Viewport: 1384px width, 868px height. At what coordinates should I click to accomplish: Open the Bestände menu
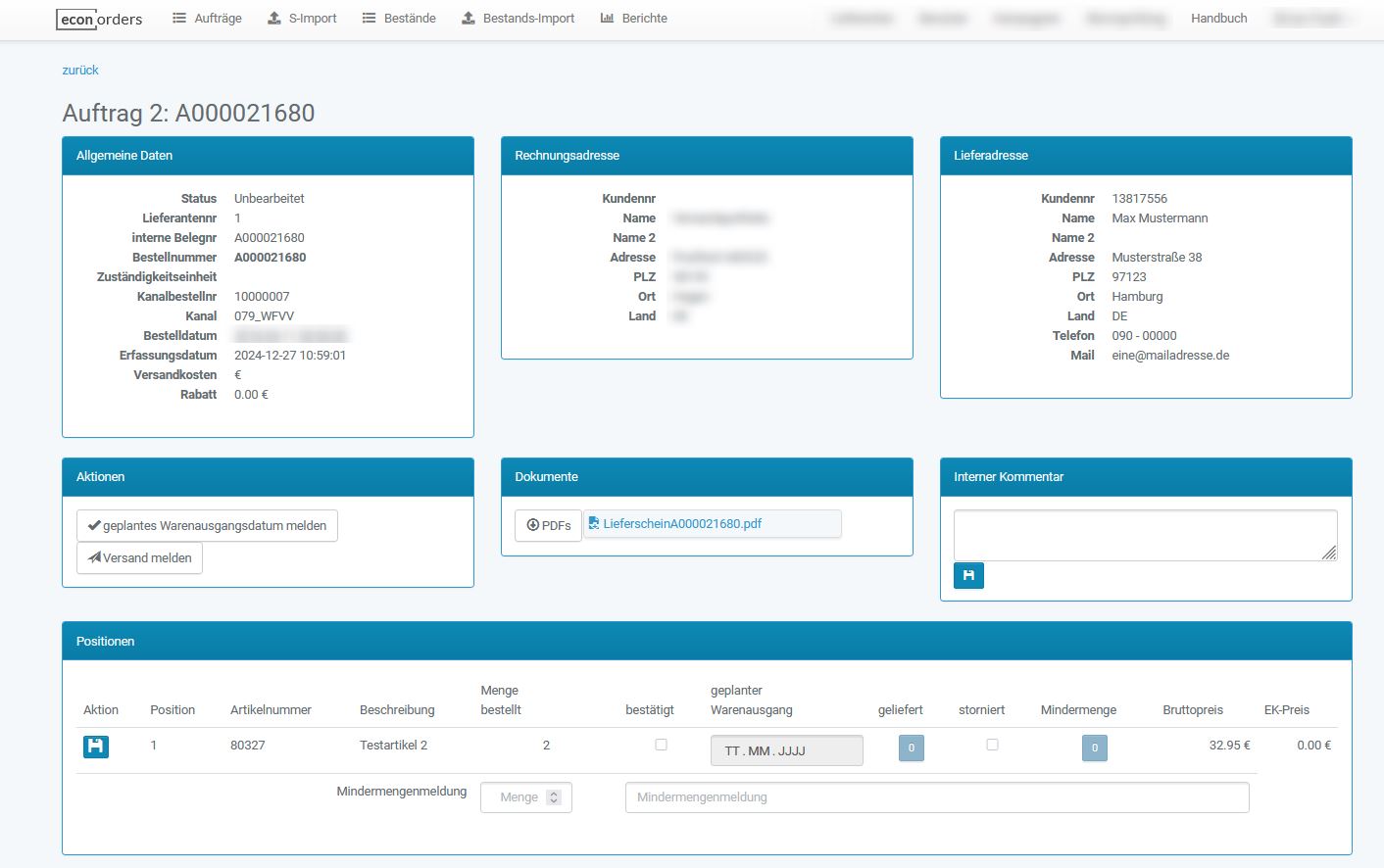pos(399,19)
